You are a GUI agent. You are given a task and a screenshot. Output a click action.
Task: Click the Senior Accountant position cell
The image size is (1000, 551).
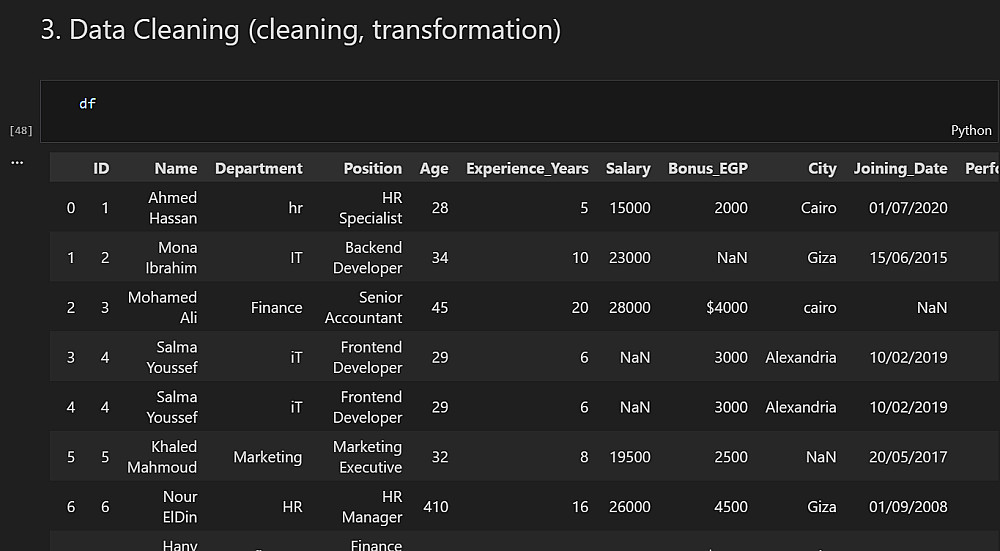(x=364, y=307)
